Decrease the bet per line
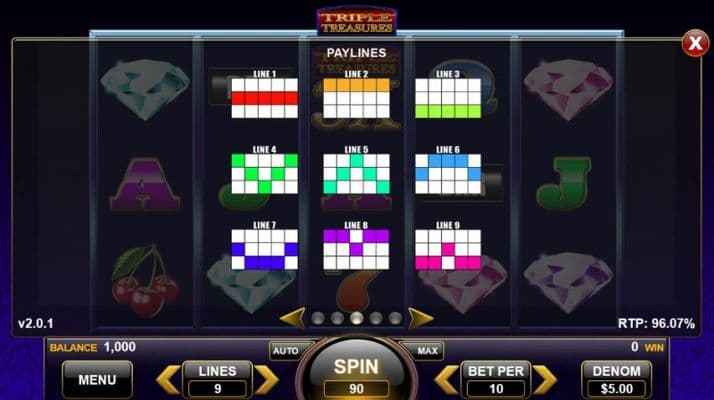Screen dimensions: 714x400 446,379
